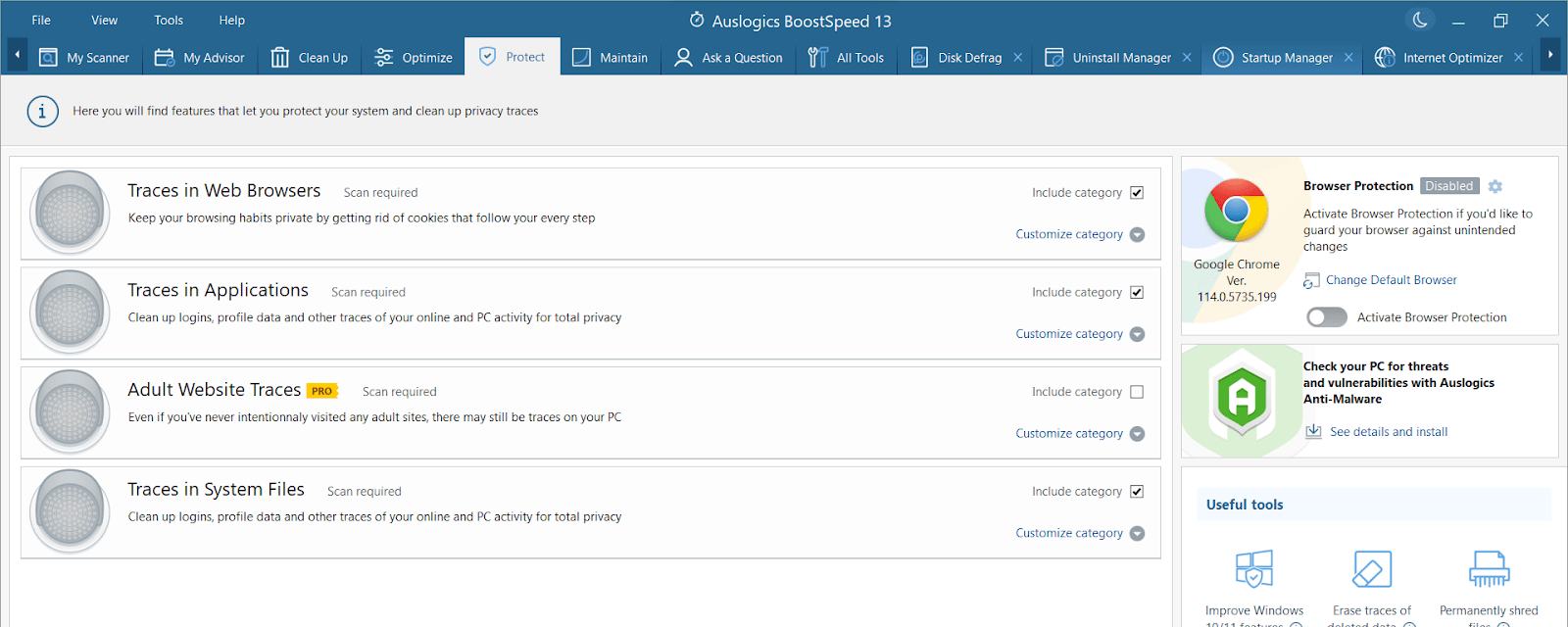The height and width of the screenshot is (627, 1568).
Task: Close the Internet Optimizer tab
Action: 1518,58
